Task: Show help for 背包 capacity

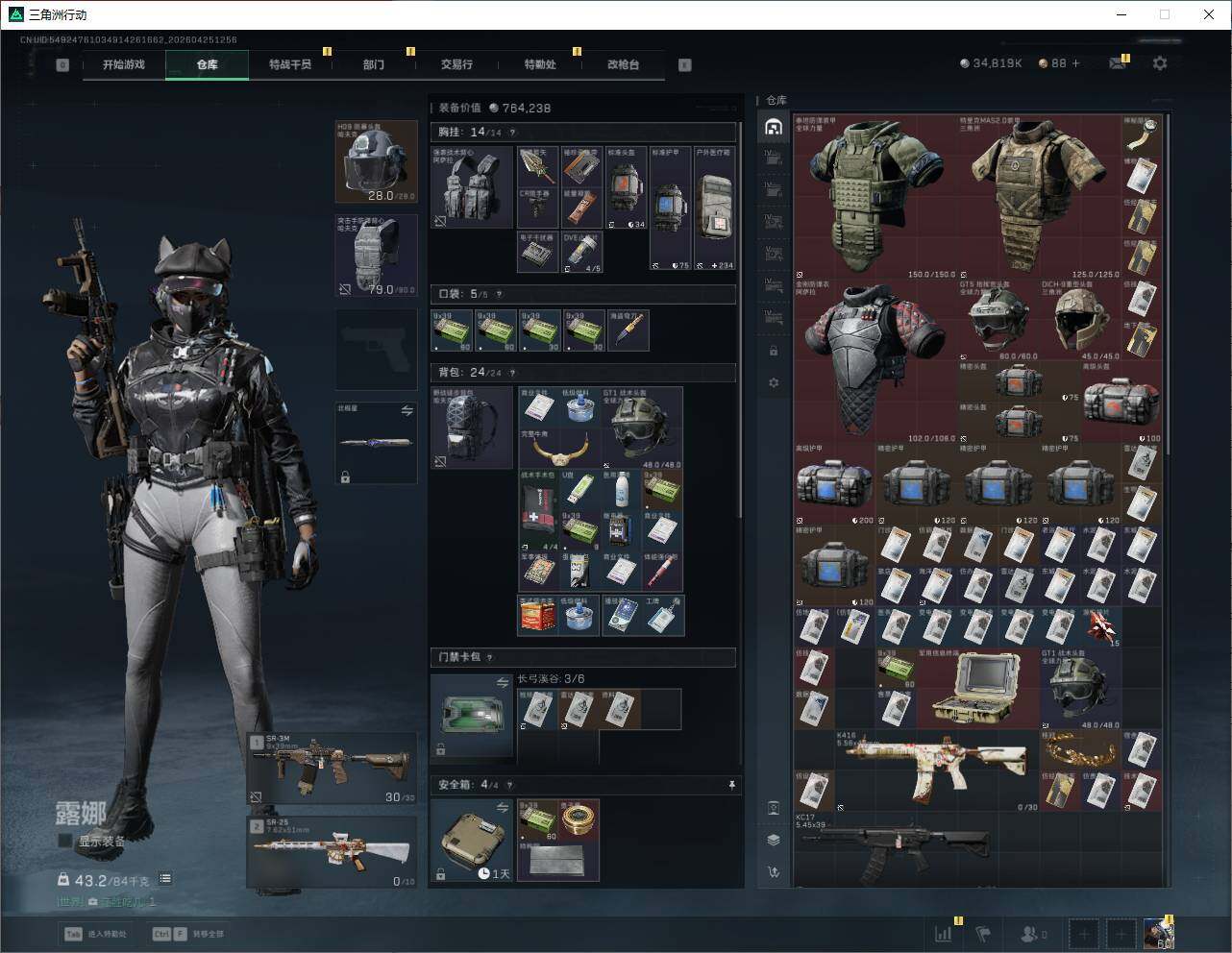Action: pos(512,373)
